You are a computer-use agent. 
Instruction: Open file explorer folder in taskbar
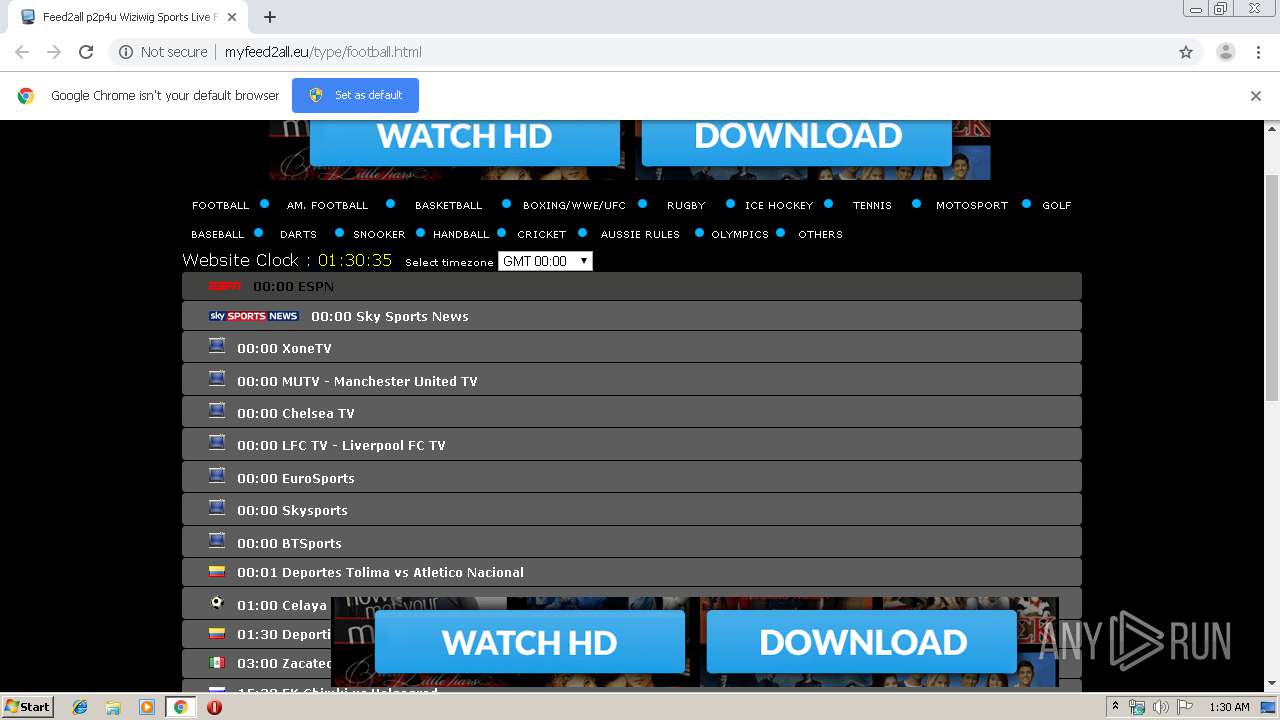click(113, 707)
